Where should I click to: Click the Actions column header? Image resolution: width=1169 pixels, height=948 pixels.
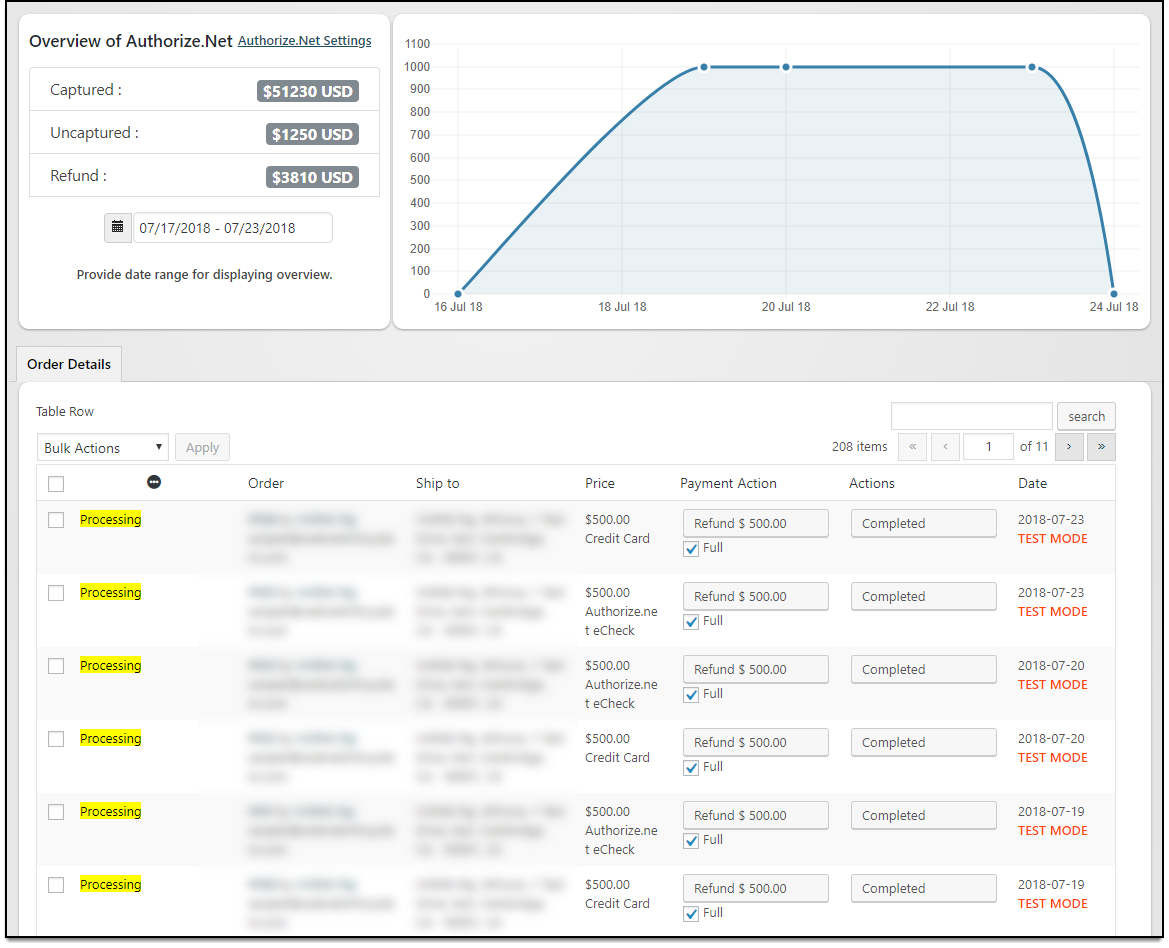point(872,483)
